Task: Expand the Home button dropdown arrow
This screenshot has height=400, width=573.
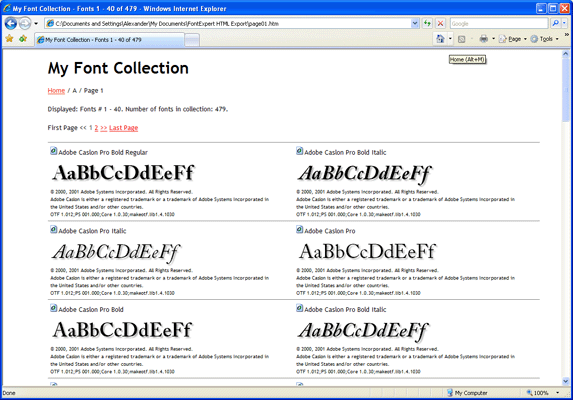Action: click(x=450, y=39)
